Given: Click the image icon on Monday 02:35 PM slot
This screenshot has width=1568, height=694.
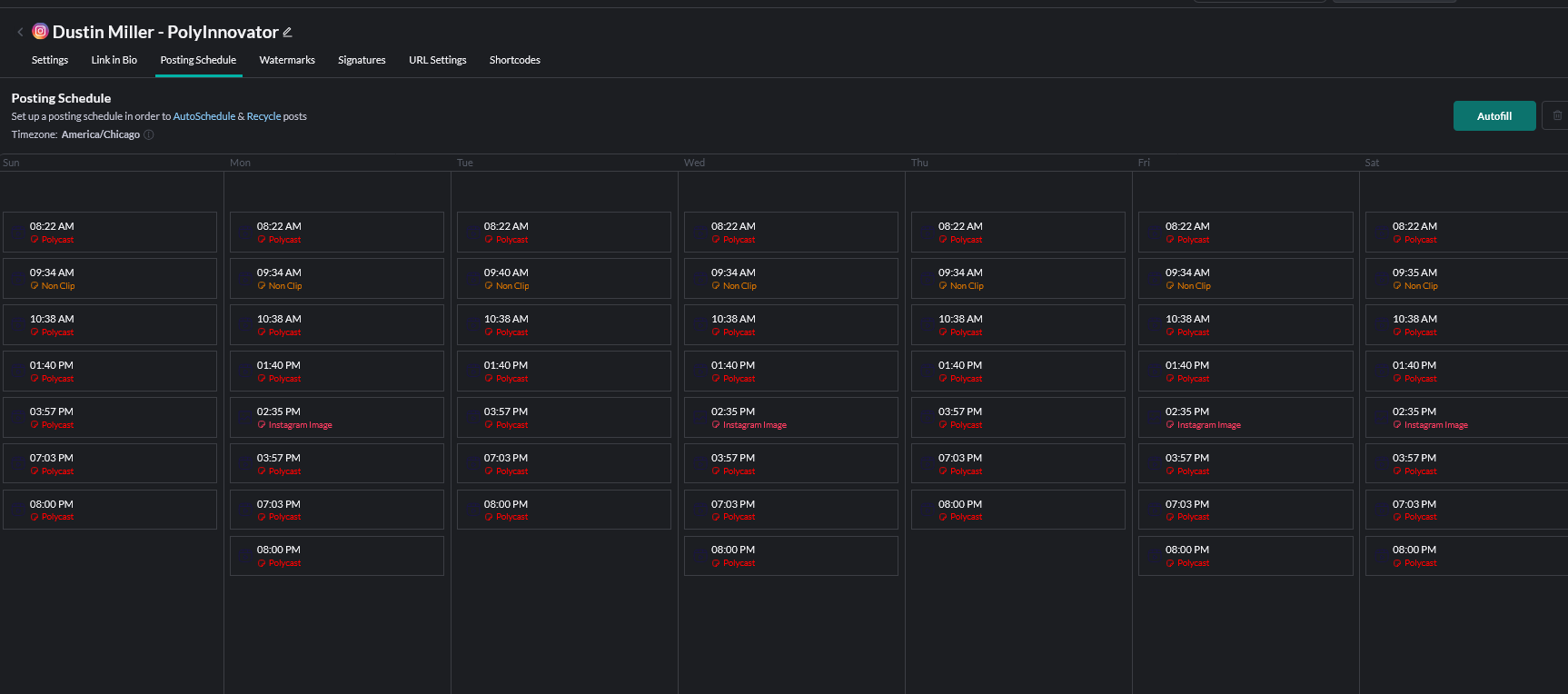Looking at the screenshot, I should 245,418.
